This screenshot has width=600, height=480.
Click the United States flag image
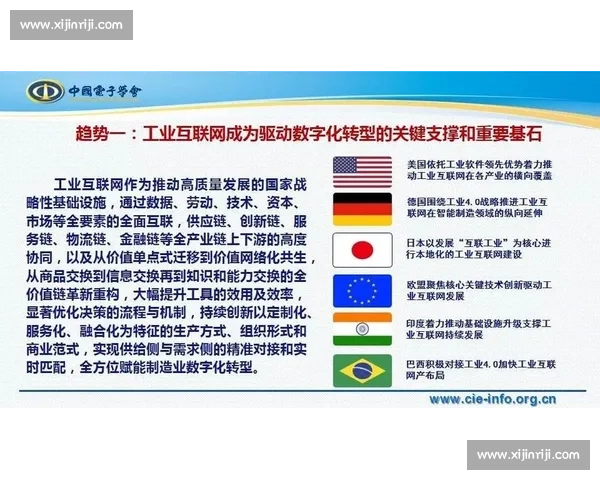pyautogui.click(x=362, y=172)
